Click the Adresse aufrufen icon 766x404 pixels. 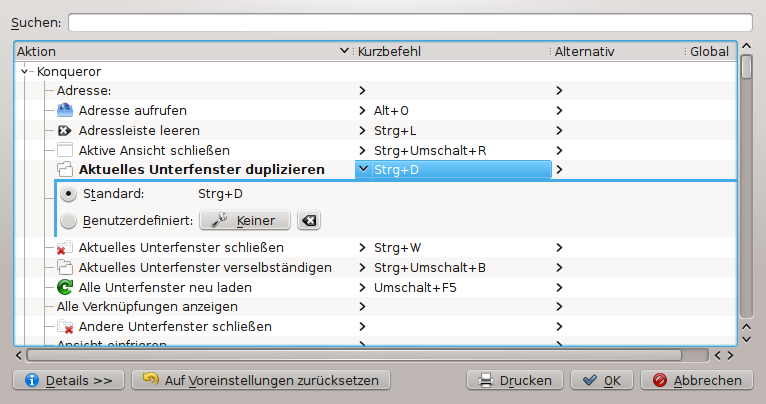tap(66, 110)
